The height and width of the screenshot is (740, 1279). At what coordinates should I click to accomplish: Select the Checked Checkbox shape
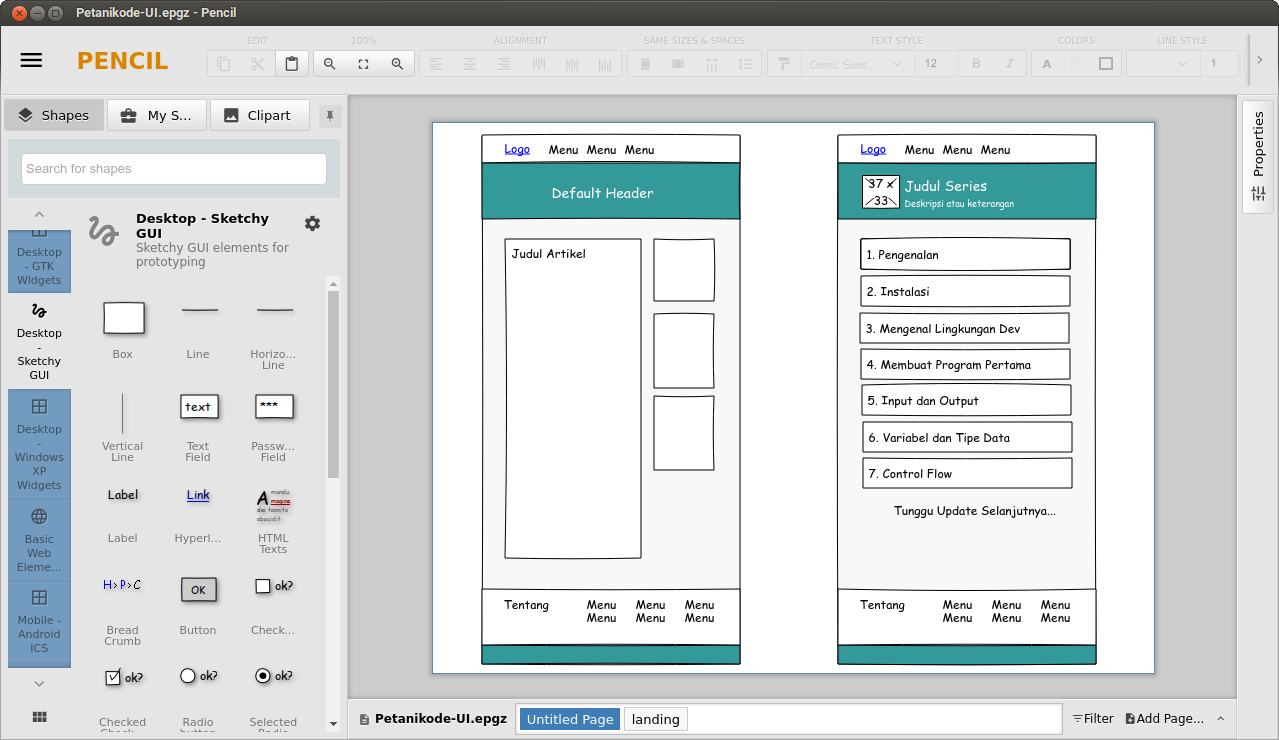point(122,677)
